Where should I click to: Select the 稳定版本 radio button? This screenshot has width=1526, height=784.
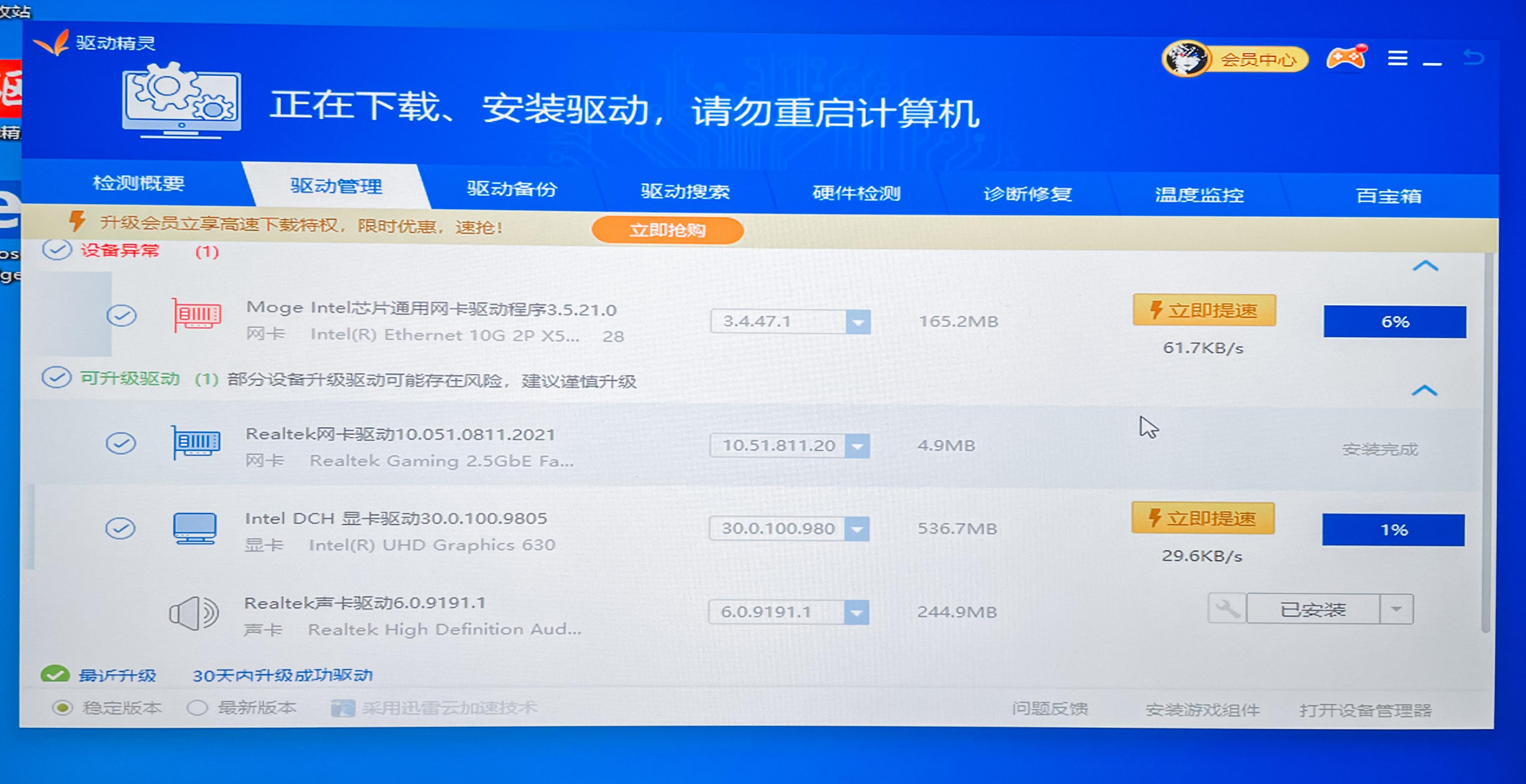click(63, 708)
